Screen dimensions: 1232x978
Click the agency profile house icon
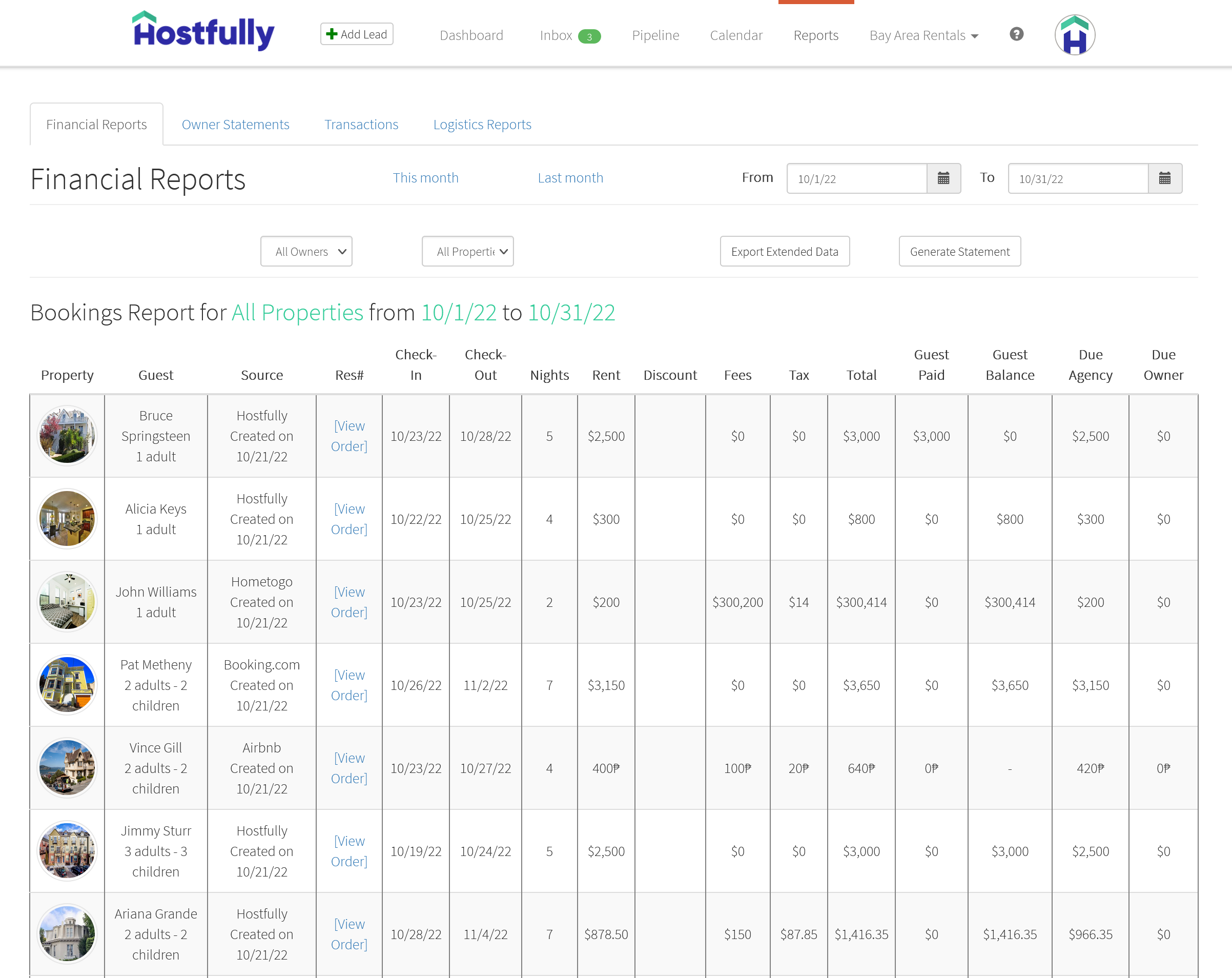pyautogui.click(x=1075, y=34)
